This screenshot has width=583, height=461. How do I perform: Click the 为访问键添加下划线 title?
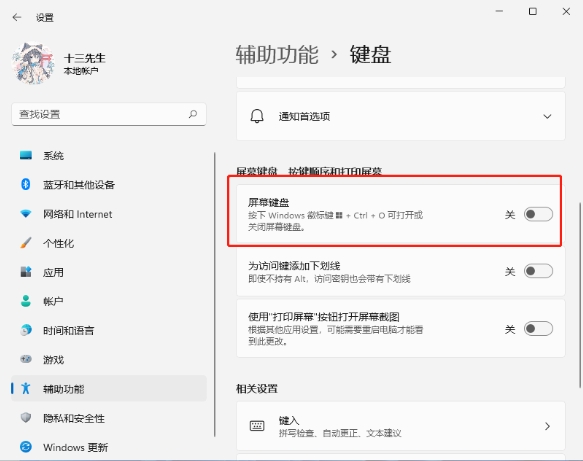click(x=294, y=266)
